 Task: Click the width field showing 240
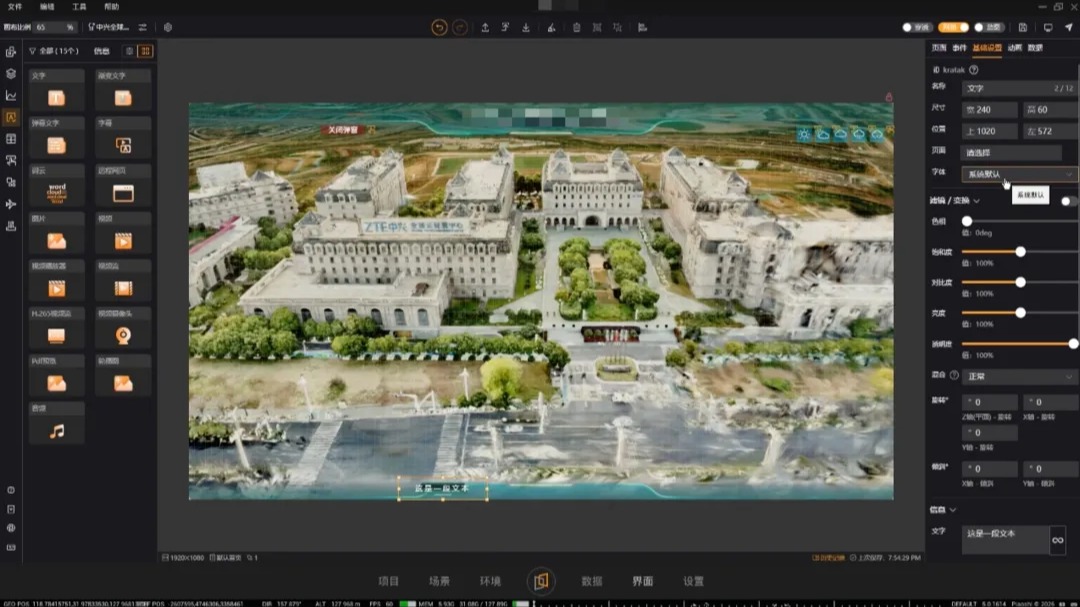(989, 110)
